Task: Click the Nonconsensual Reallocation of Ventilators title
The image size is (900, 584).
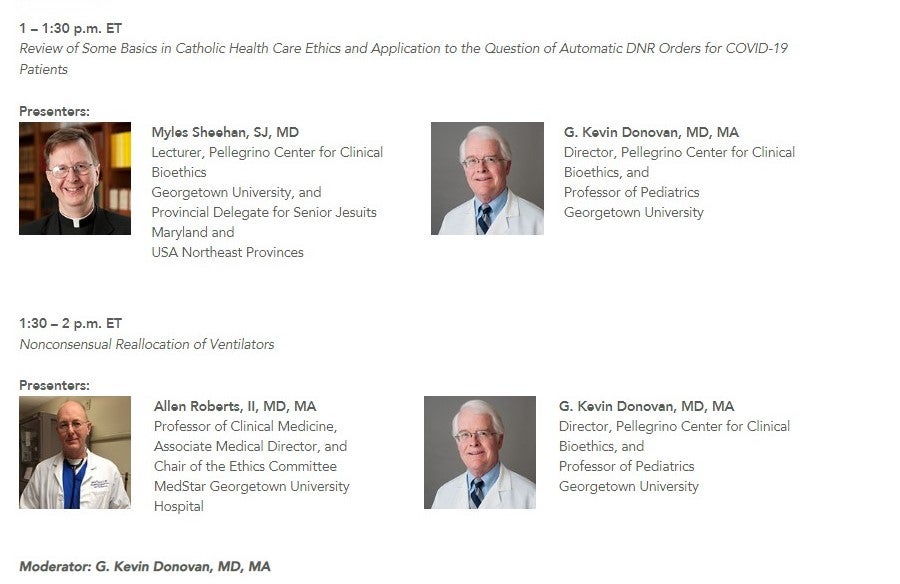Action: coord(147,344)
